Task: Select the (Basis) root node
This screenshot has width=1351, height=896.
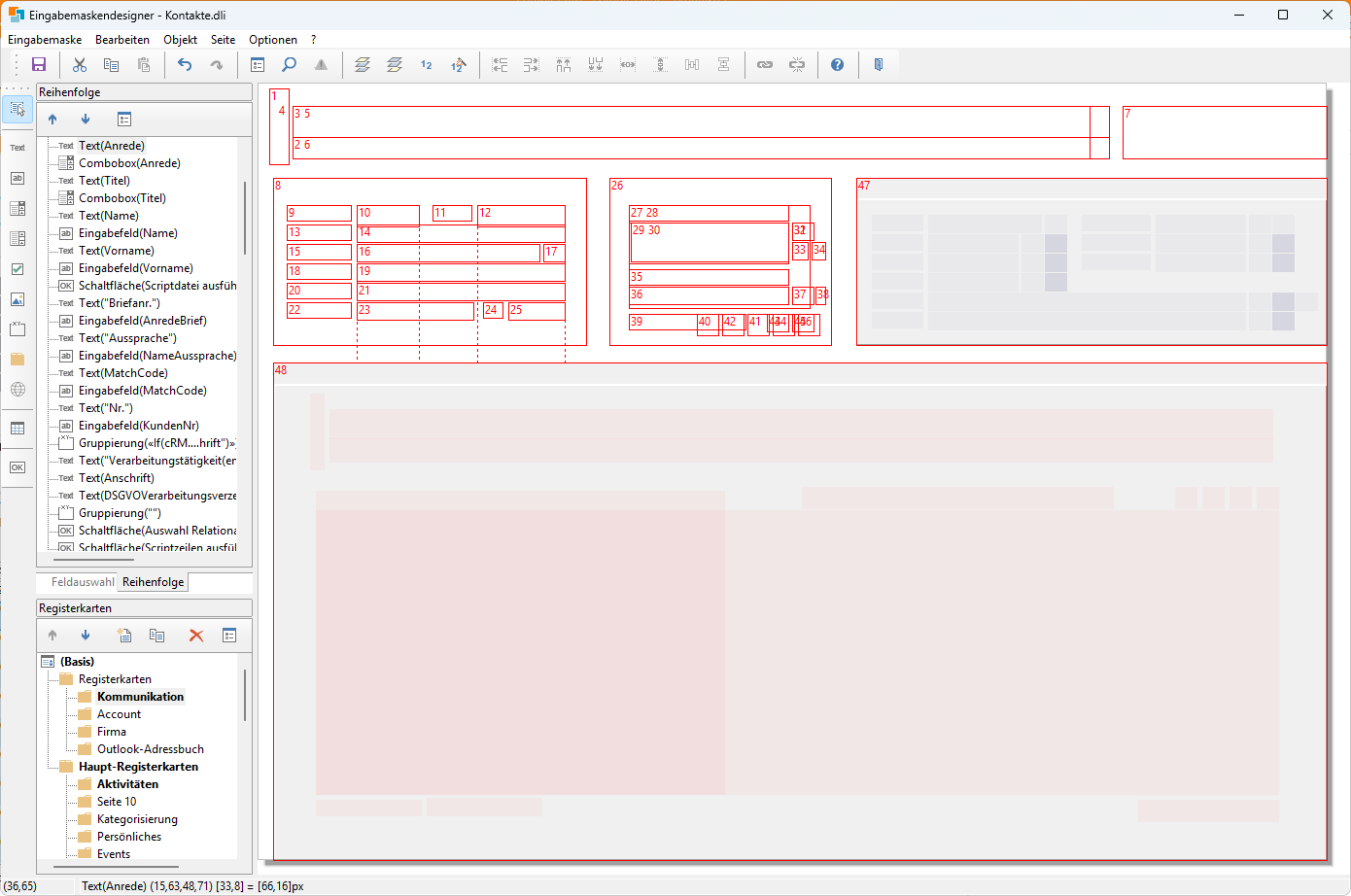Action: [x=77, y=662]
